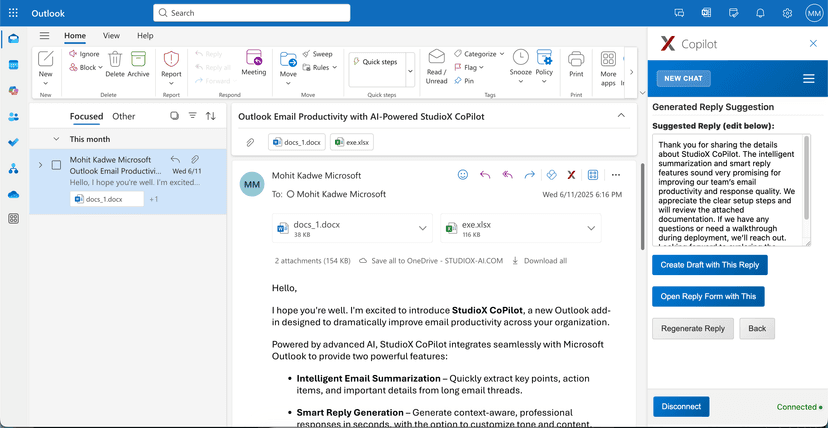
Task: Forward from message header icons
Action: (529, 175)
